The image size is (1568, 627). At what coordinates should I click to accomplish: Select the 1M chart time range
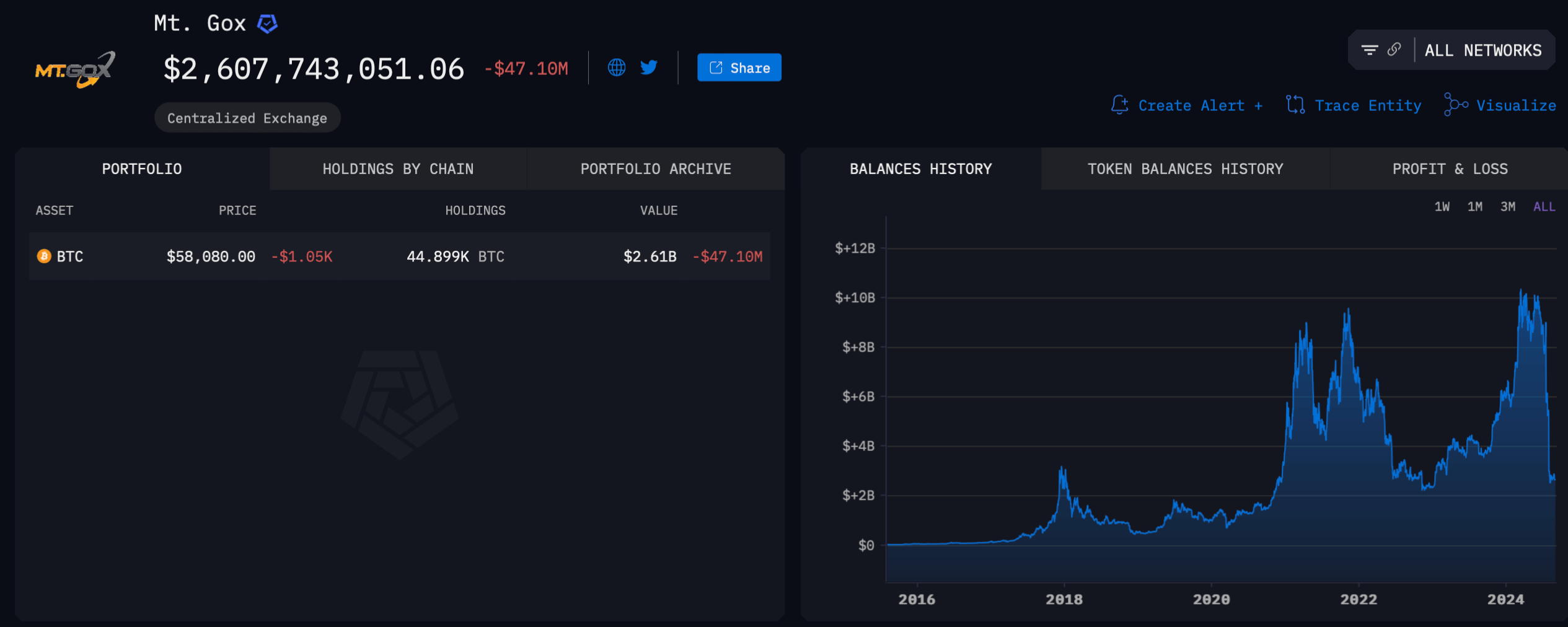tap(1474, 207)
